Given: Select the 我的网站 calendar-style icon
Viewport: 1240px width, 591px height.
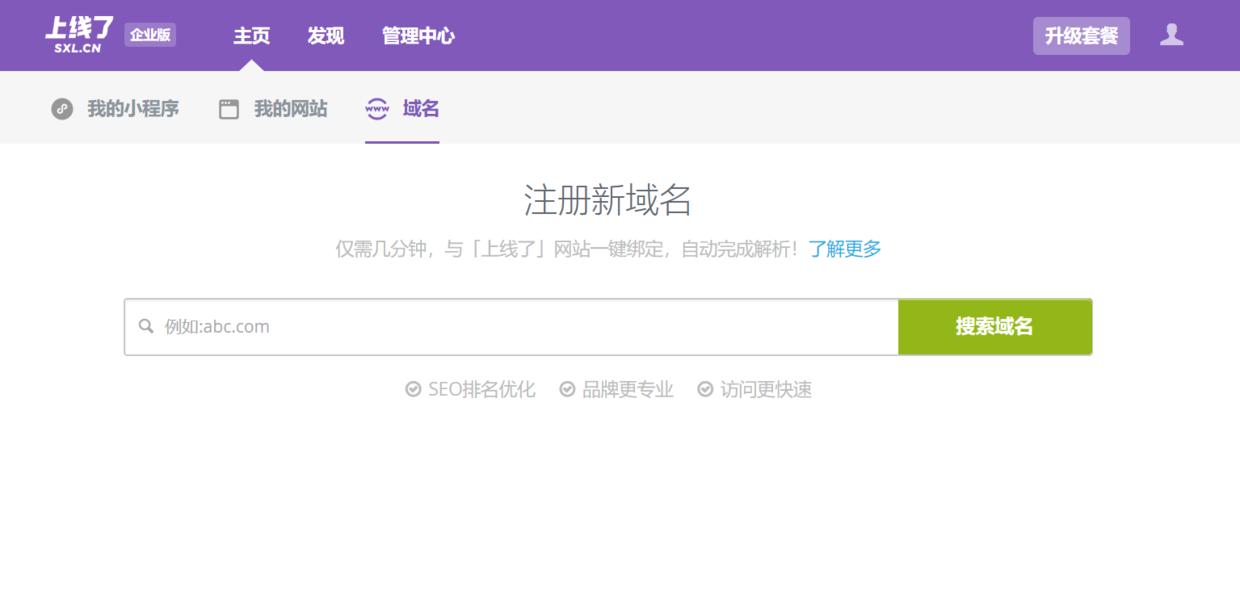Looking at the screenshot, I should 227,109.
